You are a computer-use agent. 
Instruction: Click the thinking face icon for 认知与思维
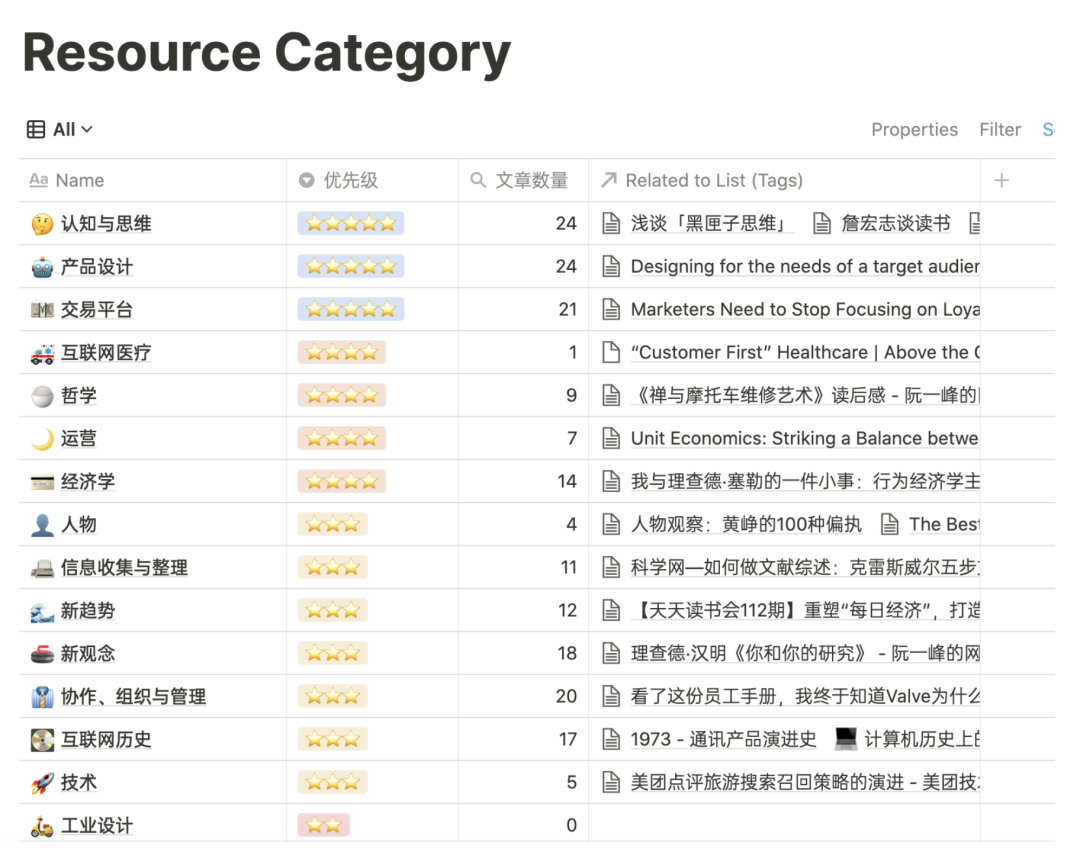42,224
